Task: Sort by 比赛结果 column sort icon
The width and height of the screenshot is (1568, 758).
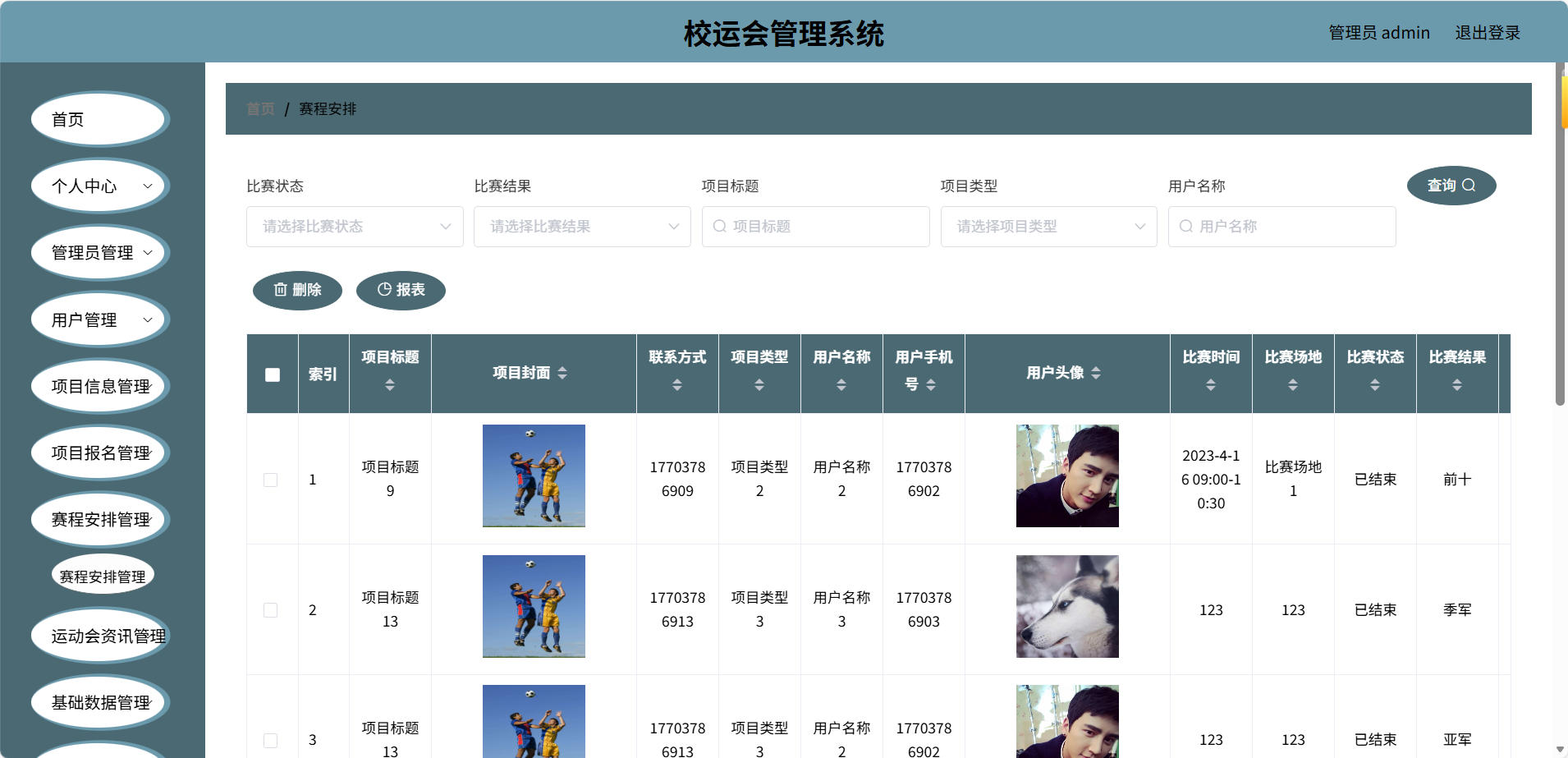Action: (1457, 384)
